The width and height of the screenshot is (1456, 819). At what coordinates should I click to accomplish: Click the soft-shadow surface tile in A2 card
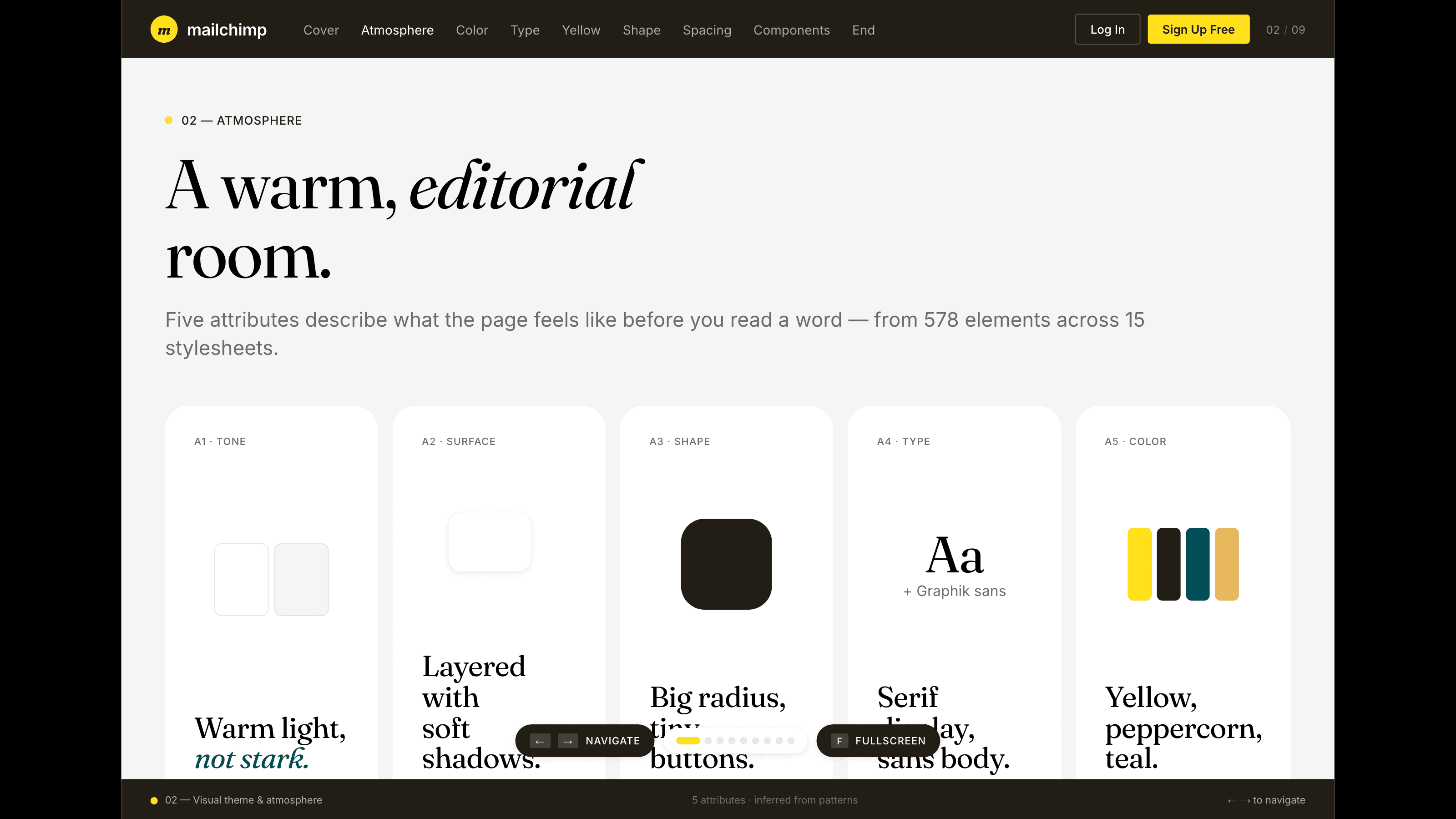(x=490, y=542)
